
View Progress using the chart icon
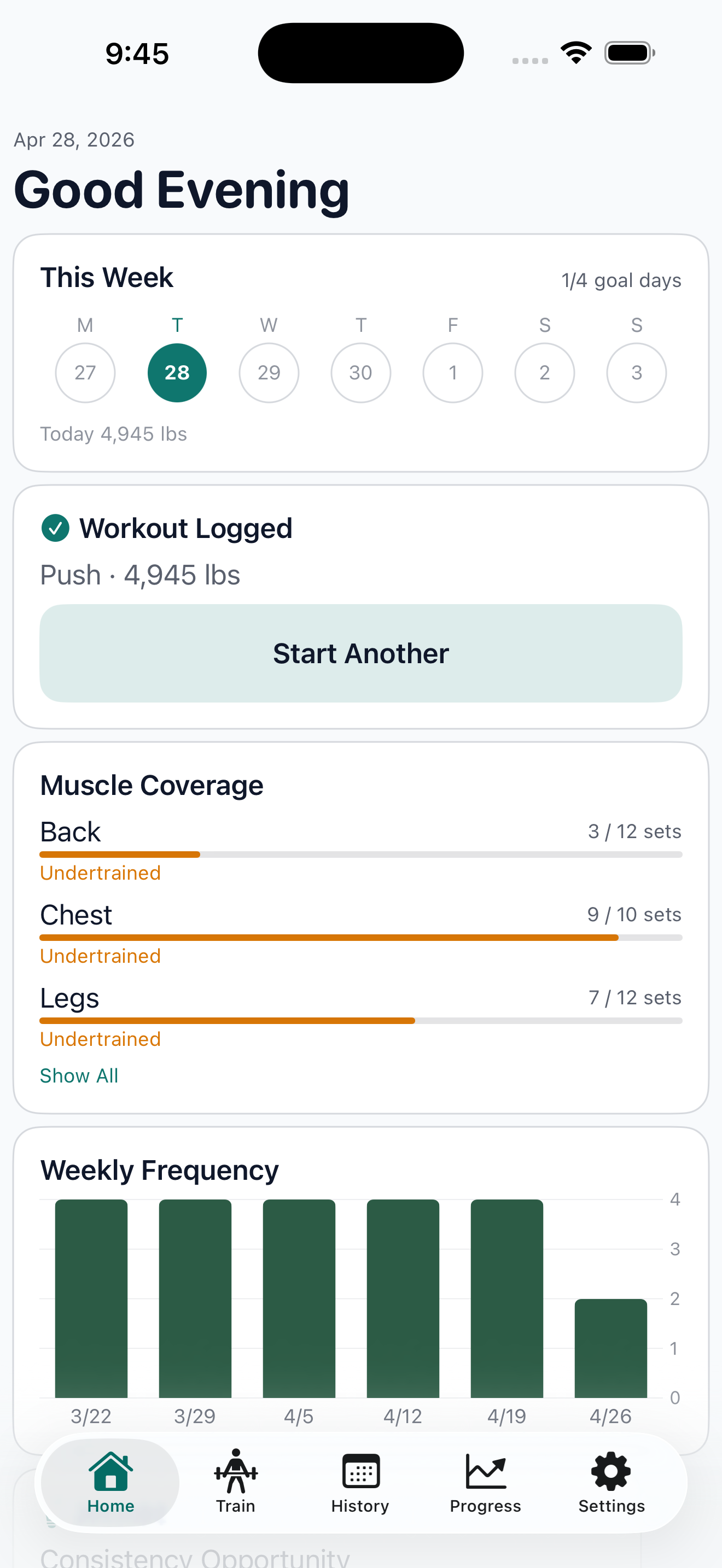pyautogui.click(x=485, y=1468)
